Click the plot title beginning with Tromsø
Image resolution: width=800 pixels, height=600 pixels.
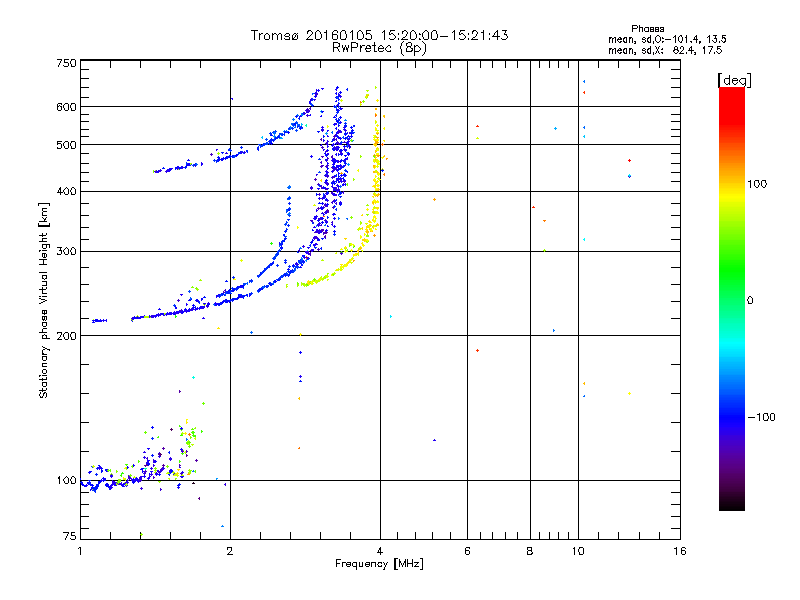tap(379, 35)
